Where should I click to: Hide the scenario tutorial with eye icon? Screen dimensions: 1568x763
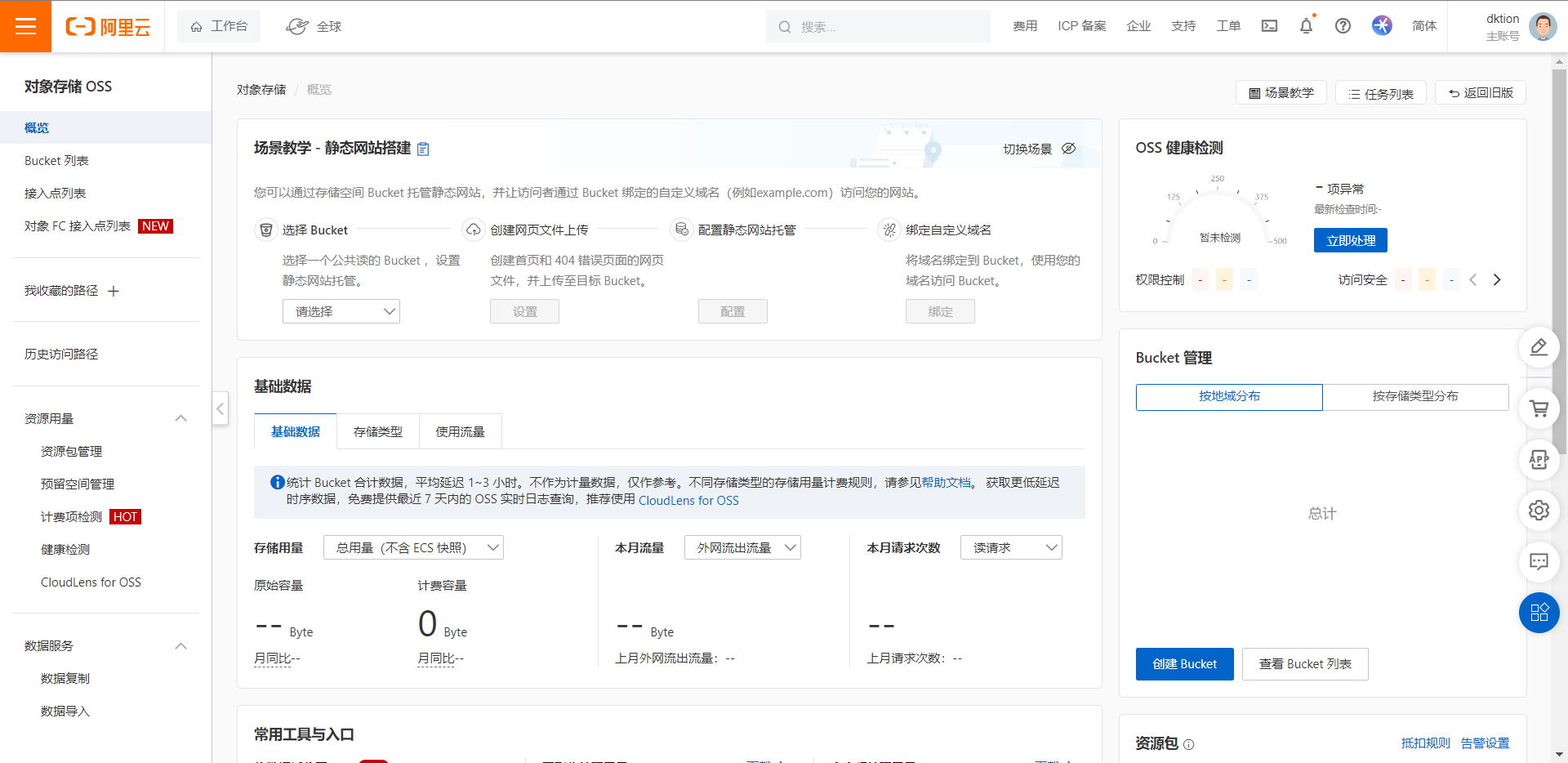pos(1068,149)
